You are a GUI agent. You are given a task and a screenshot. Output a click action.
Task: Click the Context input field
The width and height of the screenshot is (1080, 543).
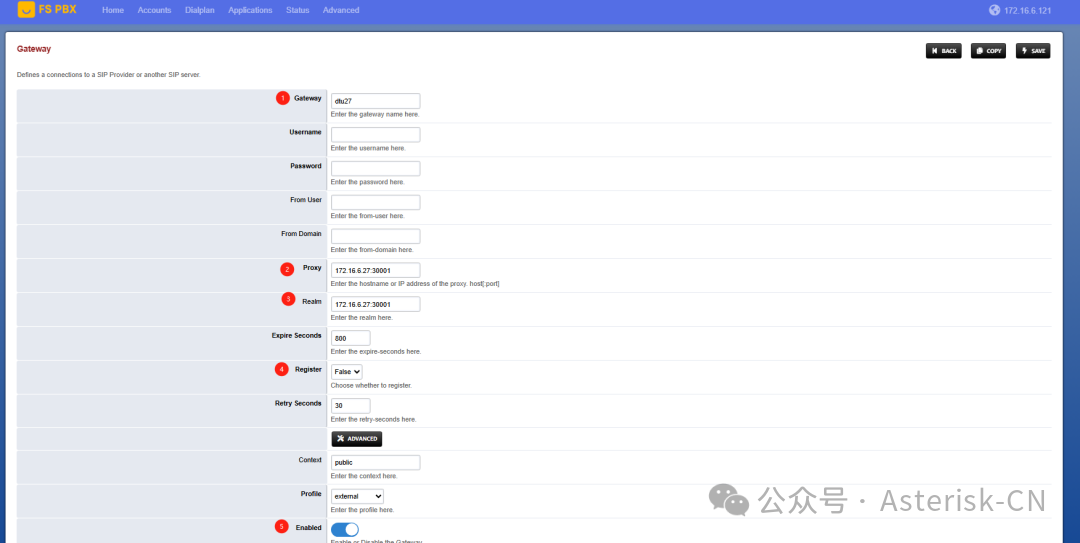[x=375, y=462]
